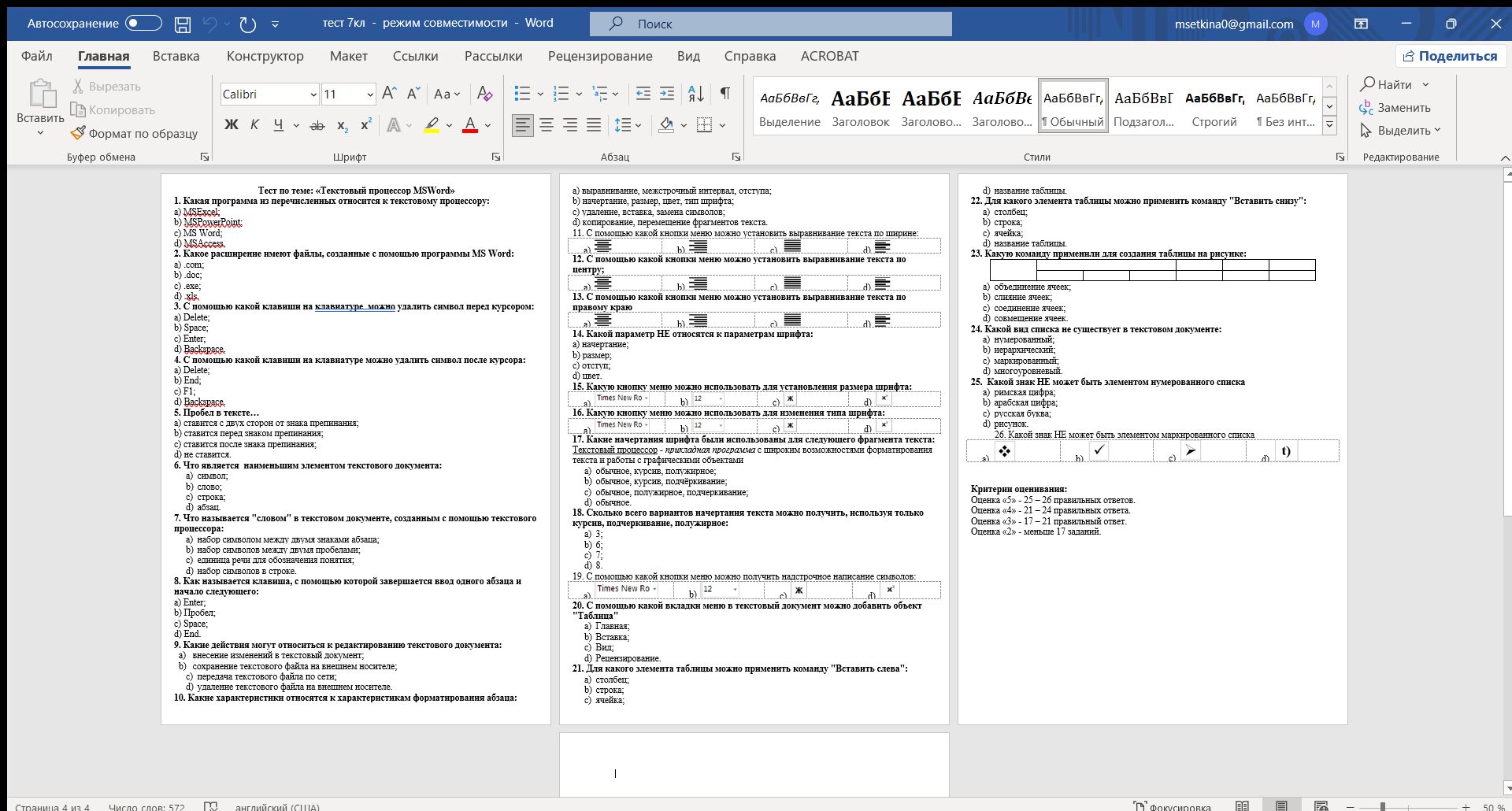Toggle strikethrough text formatting
1512x811 pixels.
[317, 125]
